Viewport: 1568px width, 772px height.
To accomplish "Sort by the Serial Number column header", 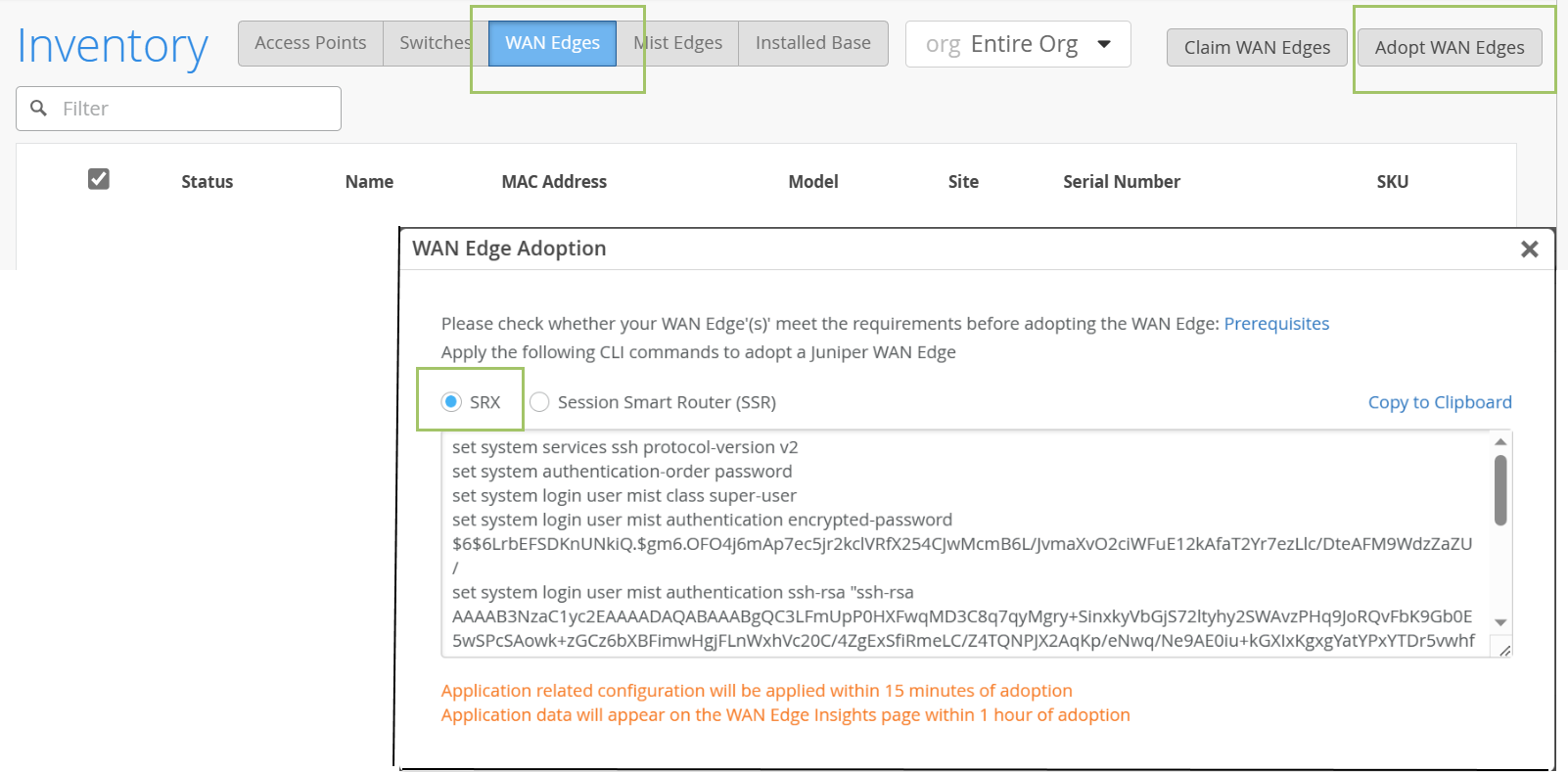I will [x=1121, y=182].
